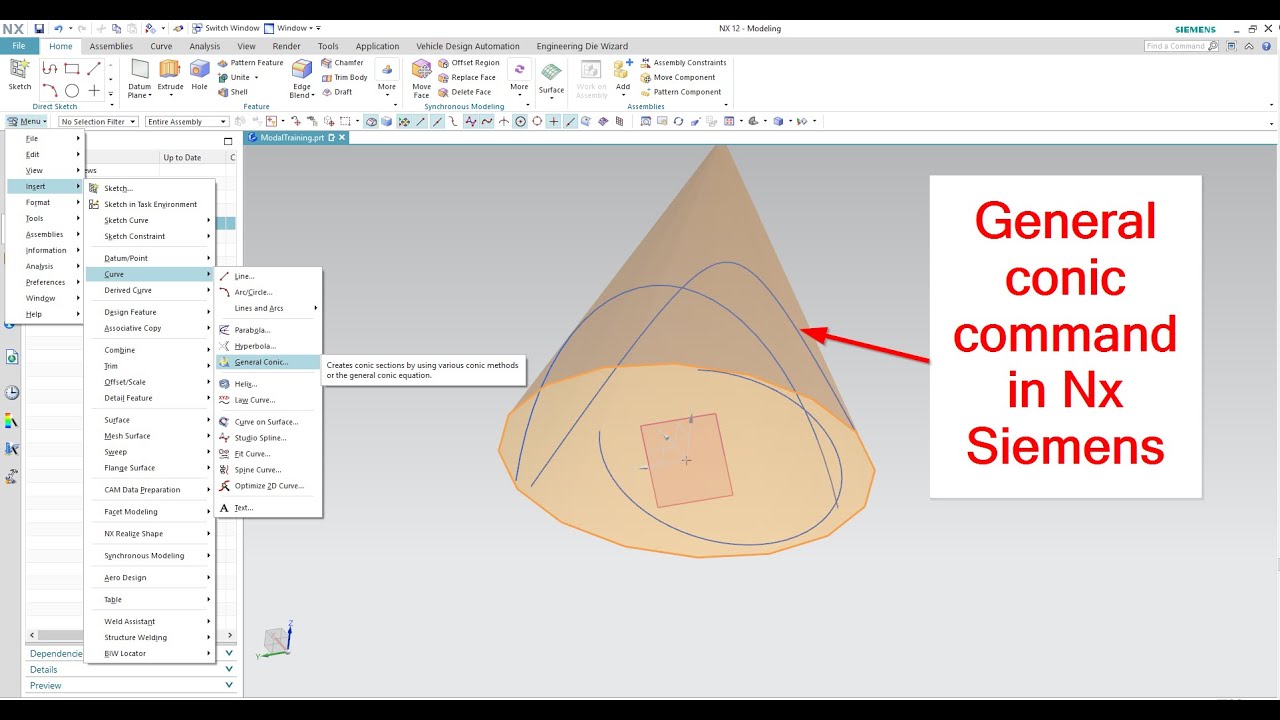1280x720 pixels.
Task: Select the arc sketch tool
Action: click(50, 91)
